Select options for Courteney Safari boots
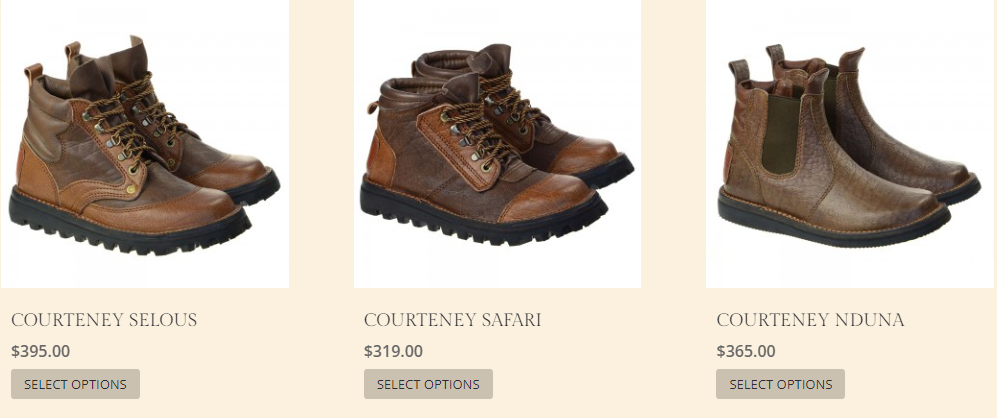Image resolution: width=997 pixels, height=418 pixels. (x=428, y=384)
